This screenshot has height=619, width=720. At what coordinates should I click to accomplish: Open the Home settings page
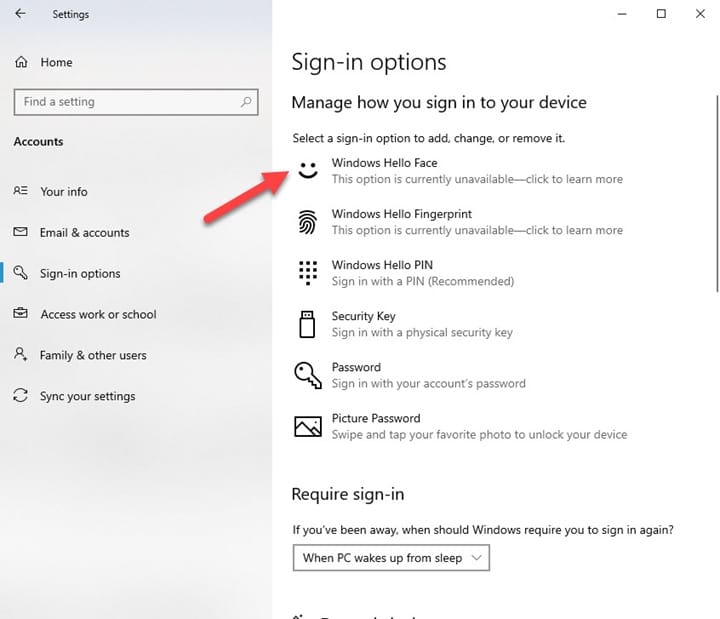coord(56,62)
